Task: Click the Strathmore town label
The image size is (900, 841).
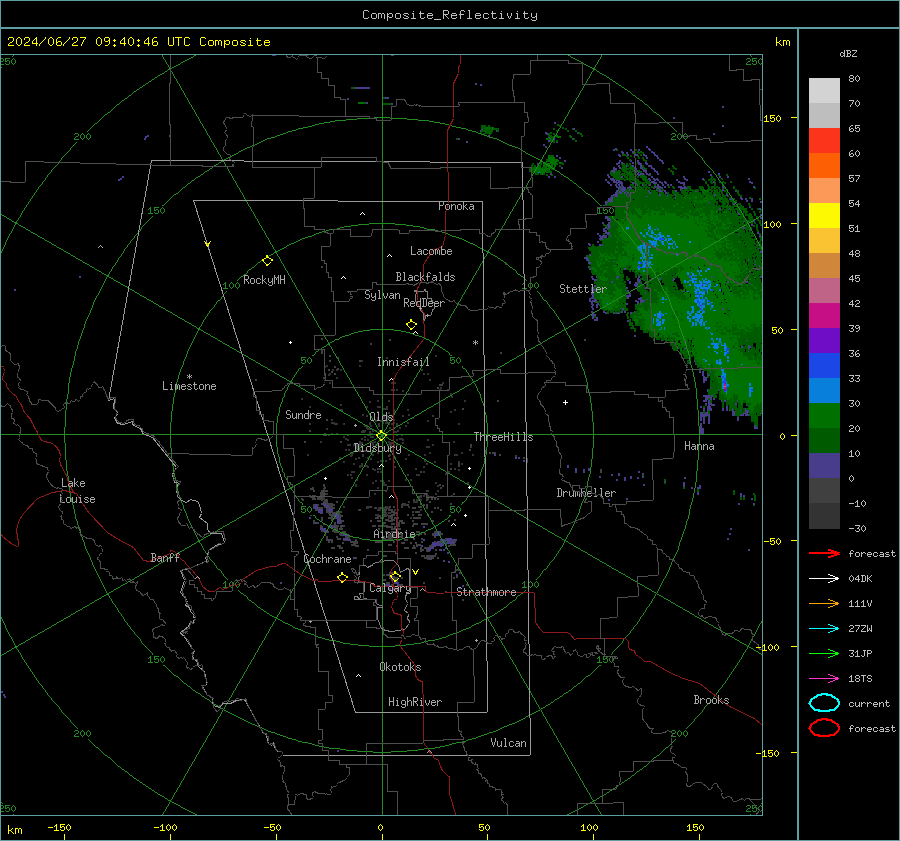Action: [486, 592]
